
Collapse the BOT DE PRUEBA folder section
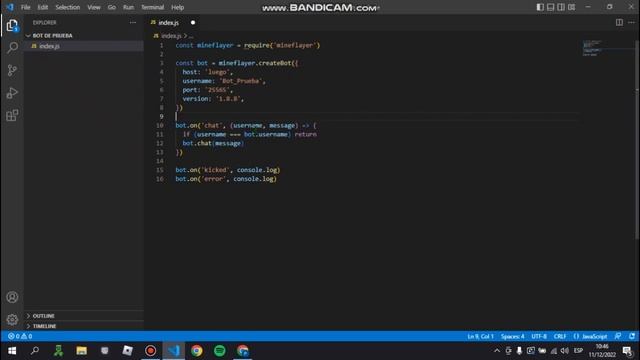tap(52, 36)
